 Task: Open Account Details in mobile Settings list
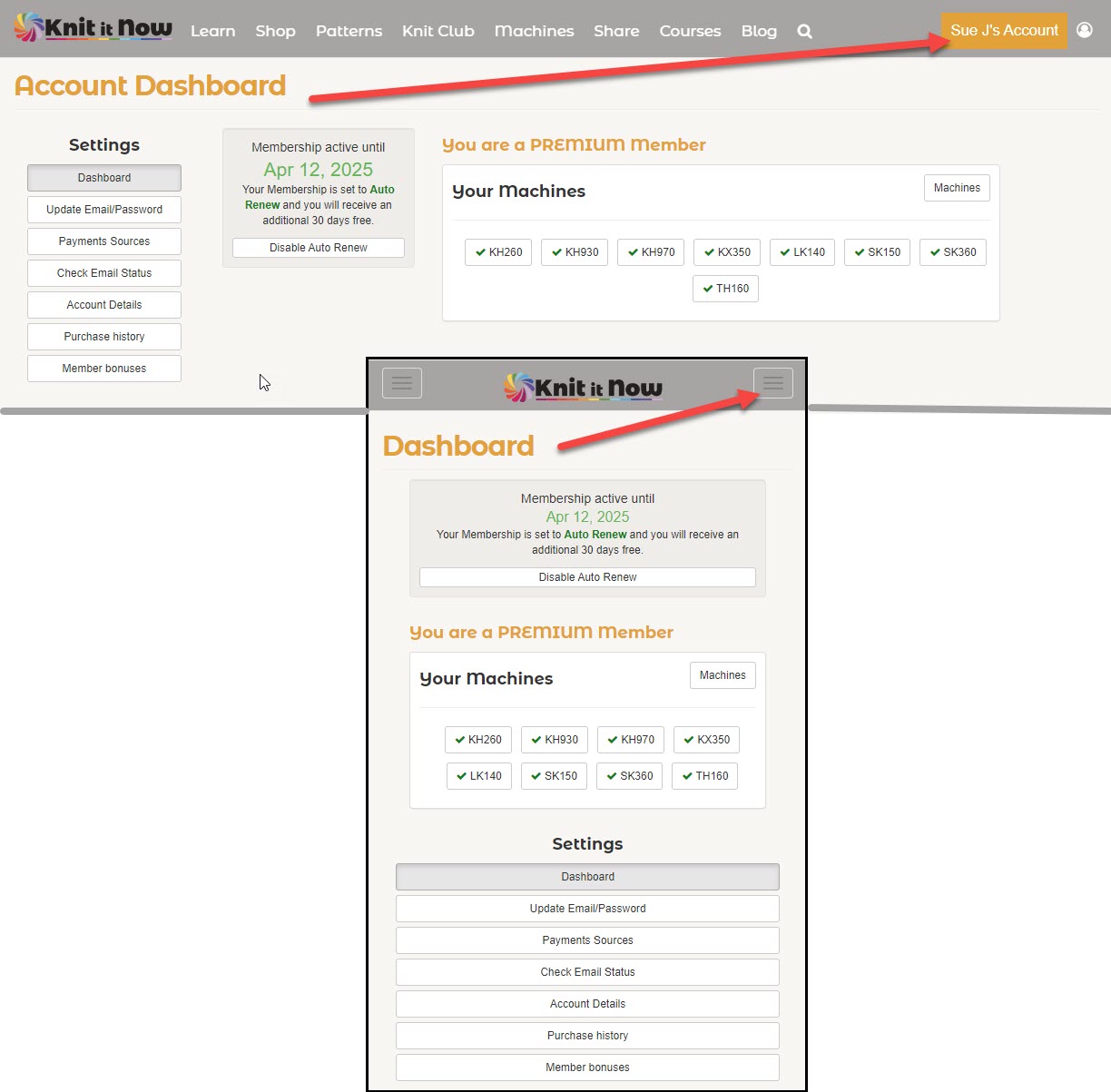point(587,1004)
